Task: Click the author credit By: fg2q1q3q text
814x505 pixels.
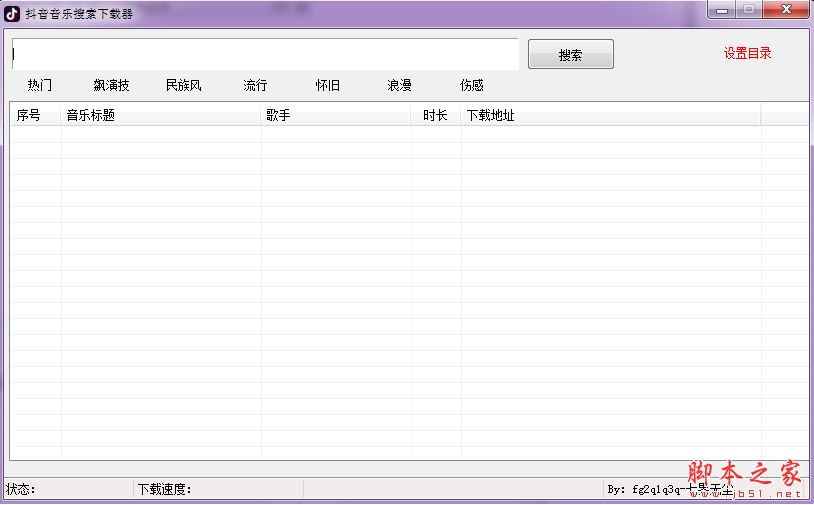Action: tap(670, 489)
